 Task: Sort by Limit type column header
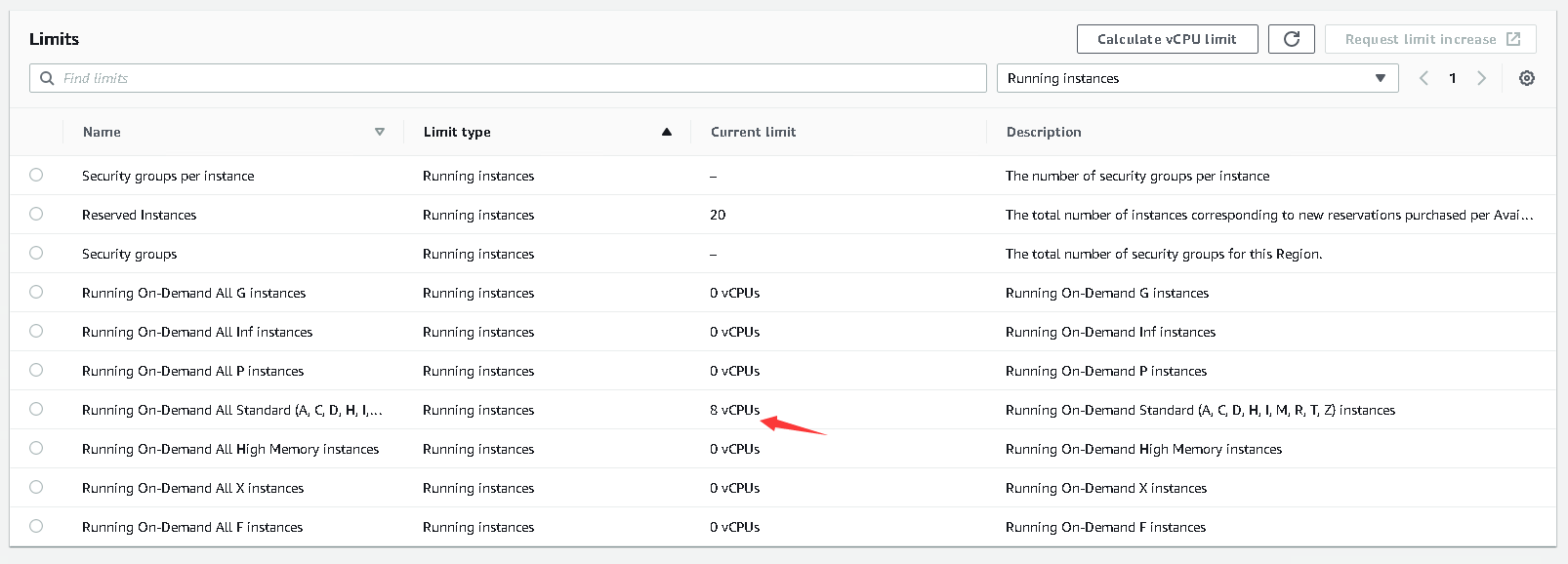tap(457, 132)
